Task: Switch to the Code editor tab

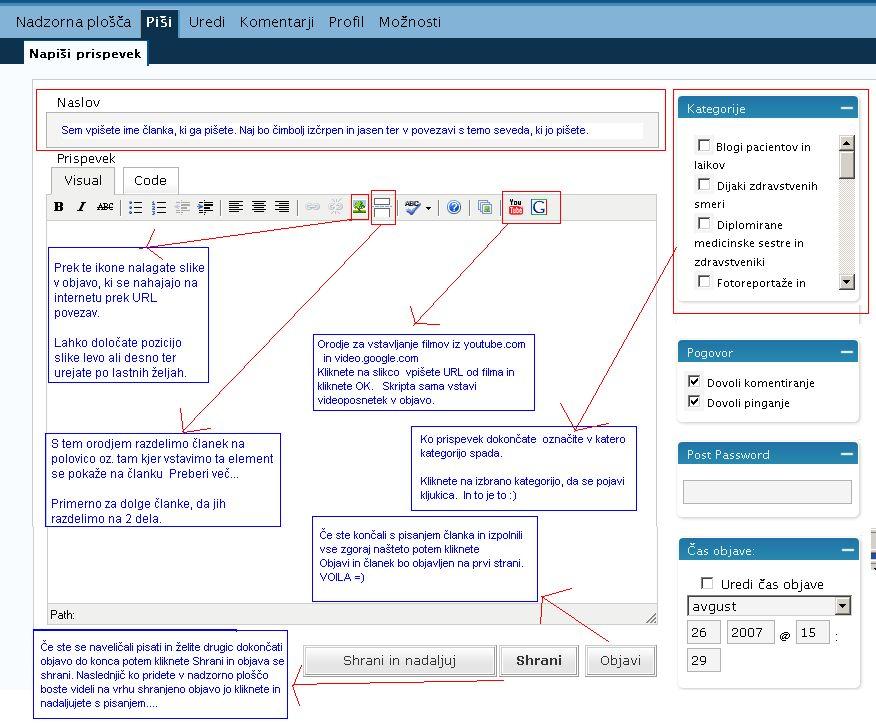Action: (150, 180)
